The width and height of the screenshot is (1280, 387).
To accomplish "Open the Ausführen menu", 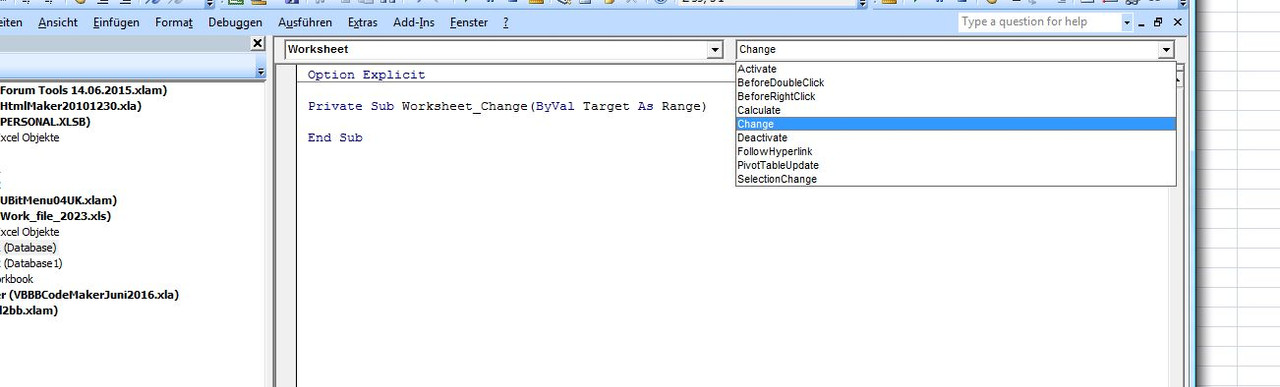I will point(305,22).
